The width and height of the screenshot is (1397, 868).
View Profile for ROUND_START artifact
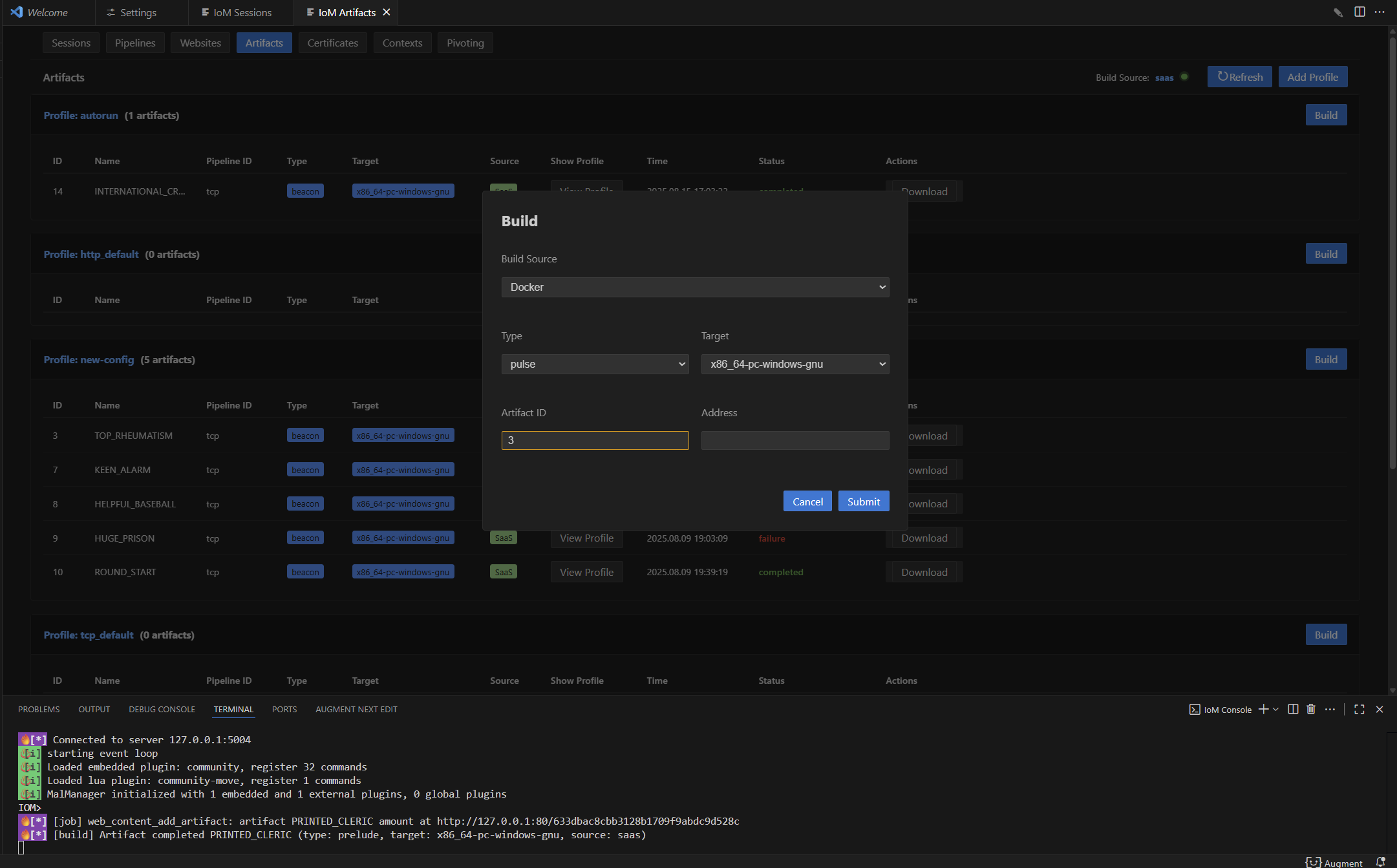[586, 572]
